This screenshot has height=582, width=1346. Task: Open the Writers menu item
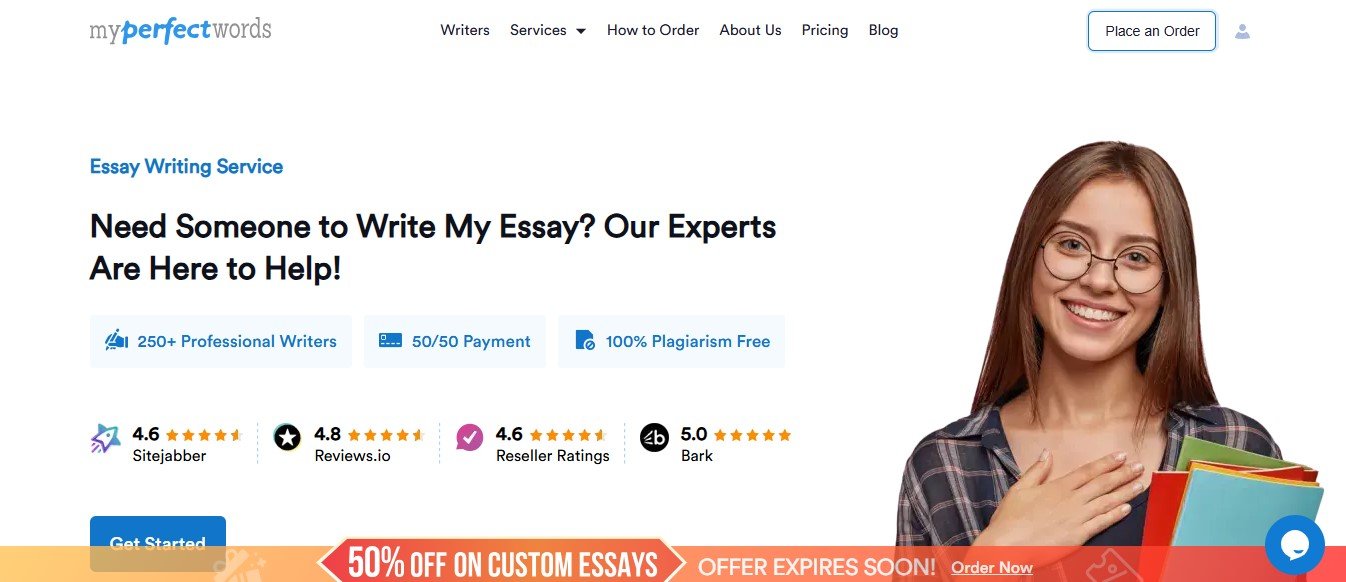[465, 30]
